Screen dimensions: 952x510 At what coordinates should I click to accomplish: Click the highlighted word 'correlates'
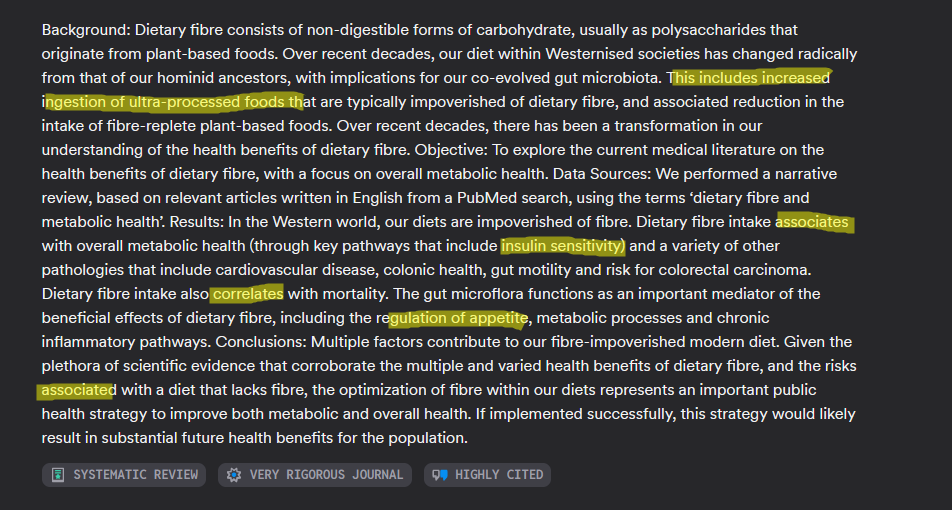(248, 294)
